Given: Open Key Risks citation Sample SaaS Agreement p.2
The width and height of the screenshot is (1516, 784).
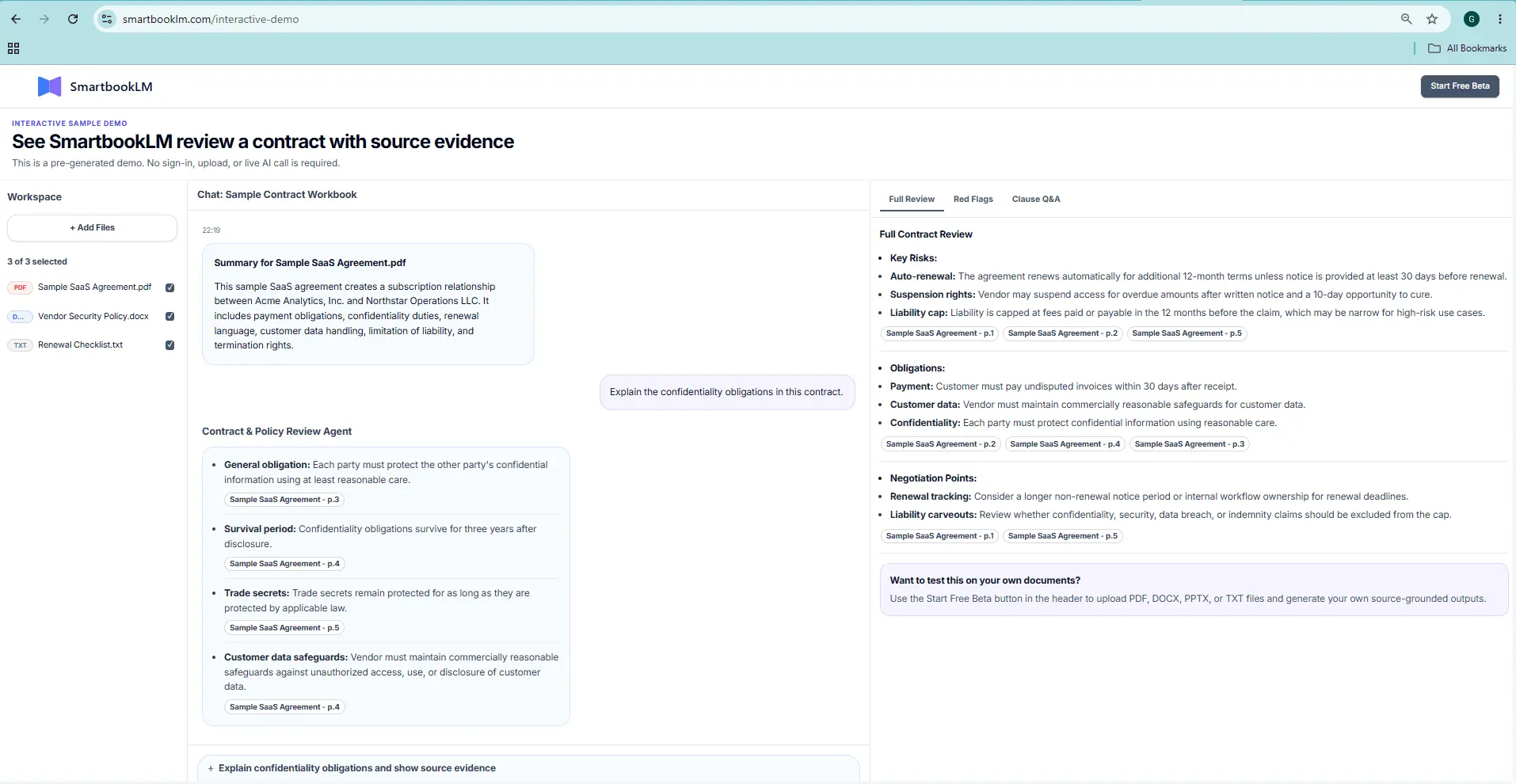Looking at the screenshot, I should click(1062, 333).
